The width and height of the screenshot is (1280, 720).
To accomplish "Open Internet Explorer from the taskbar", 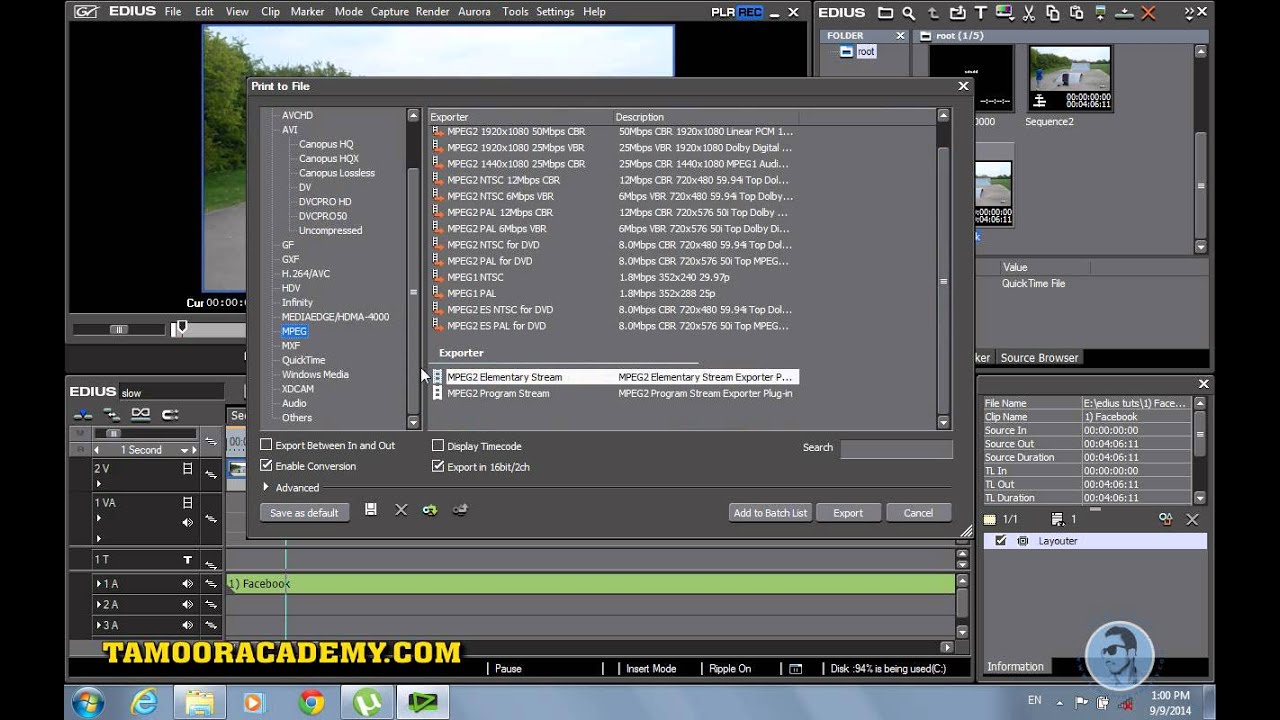I will [x=145, y=703].
